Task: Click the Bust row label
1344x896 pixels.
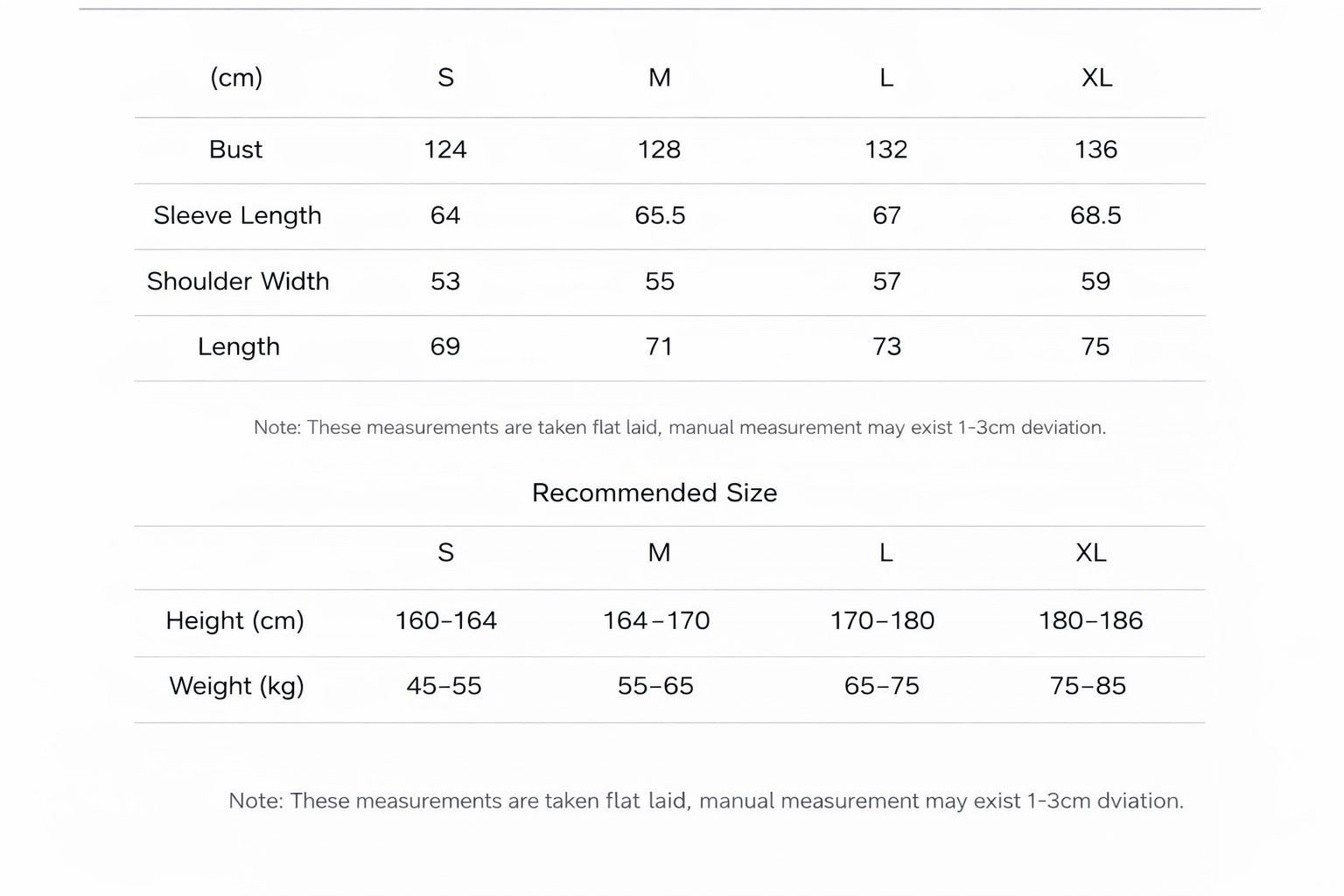Action: point(235,150)
